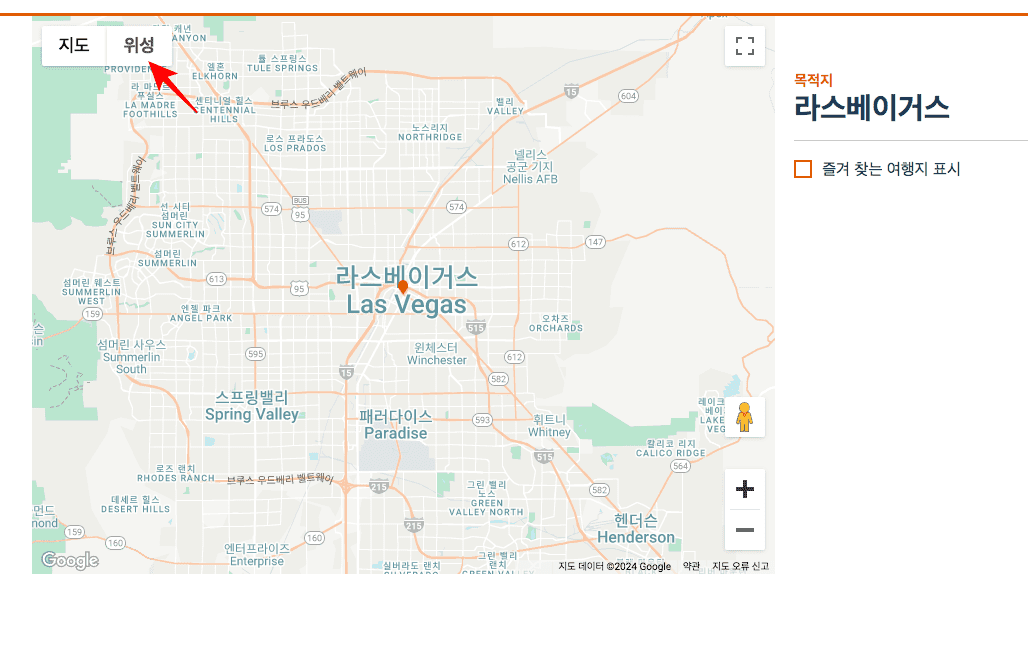Click the route 564 highway shield
This screenshot has width=1028, height=658.
[x=681, y=466]
